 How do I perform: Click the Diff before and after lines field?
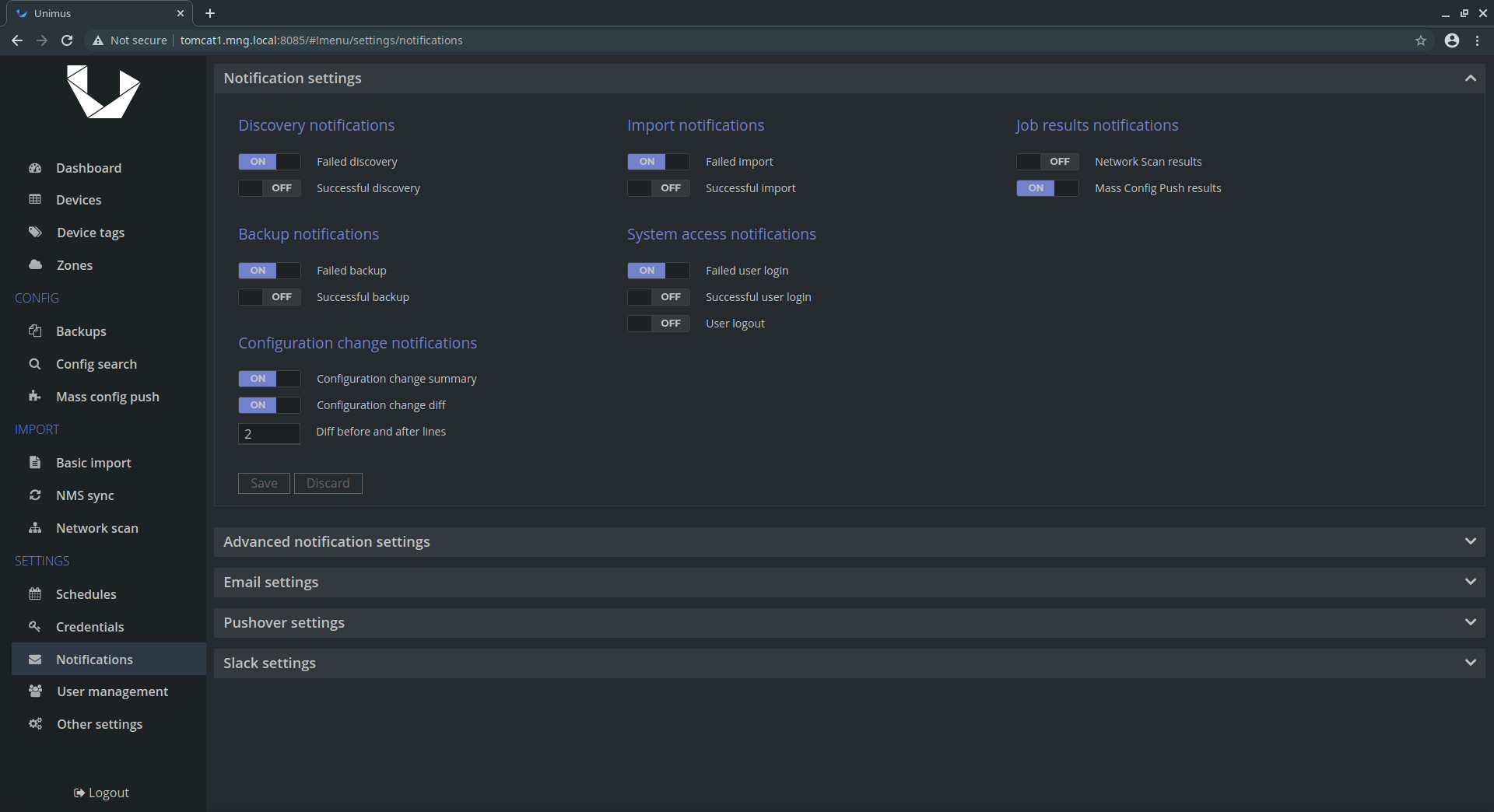click(x=268, y=434)
